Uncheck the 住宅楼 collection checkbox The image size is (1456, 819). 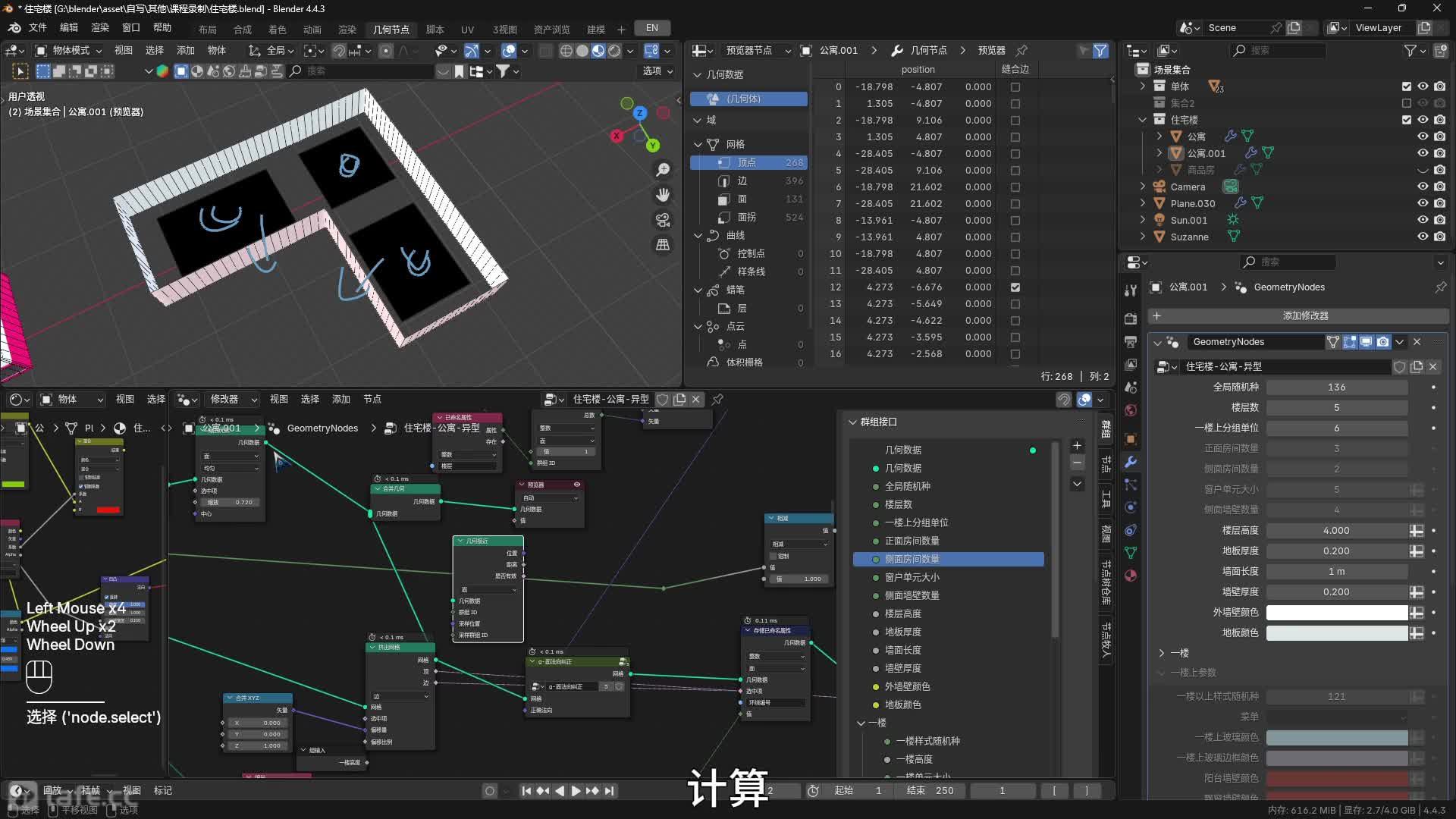coord(1407,120)
